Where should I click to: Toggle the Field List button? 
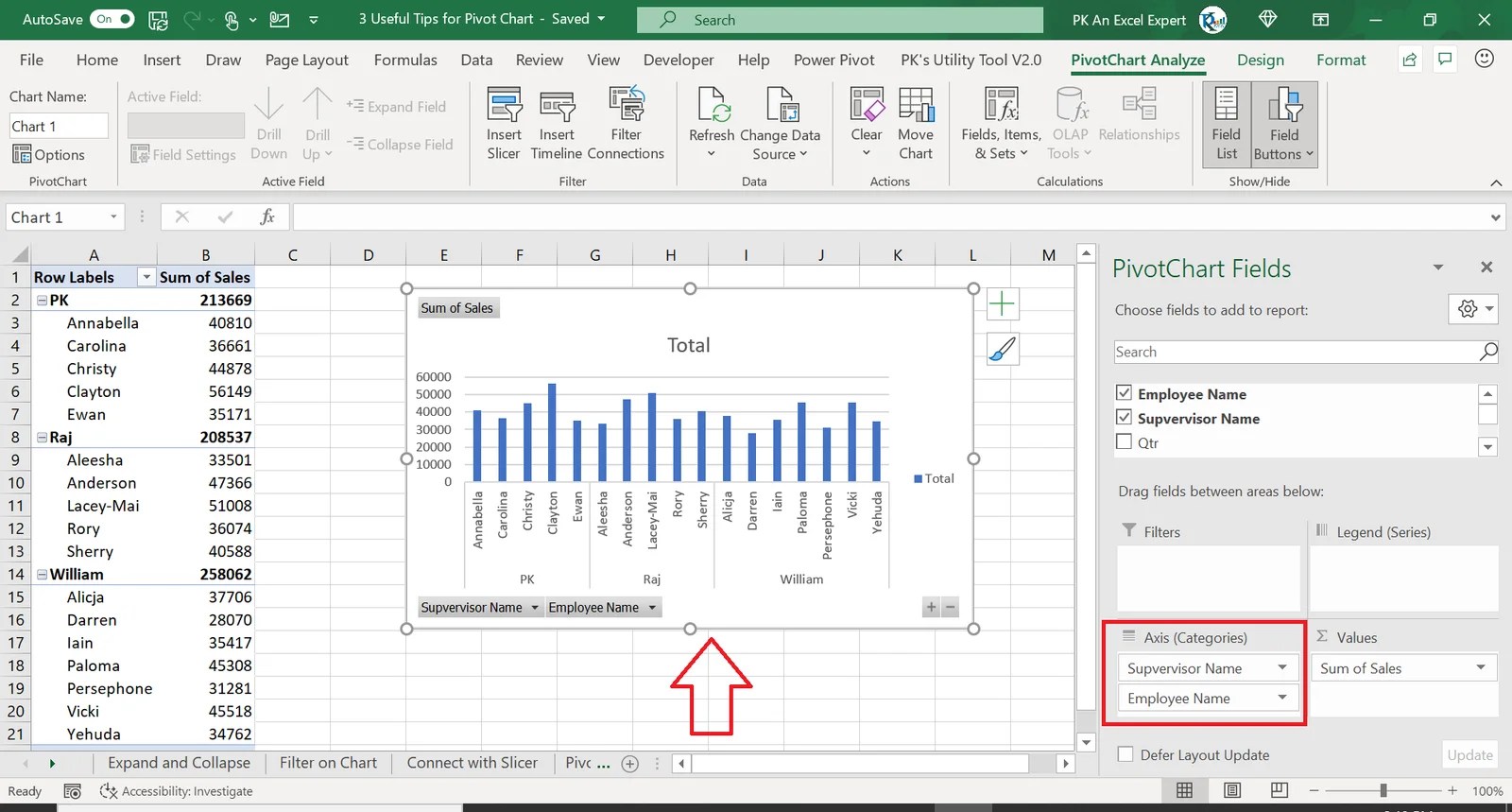[1227, 124]
